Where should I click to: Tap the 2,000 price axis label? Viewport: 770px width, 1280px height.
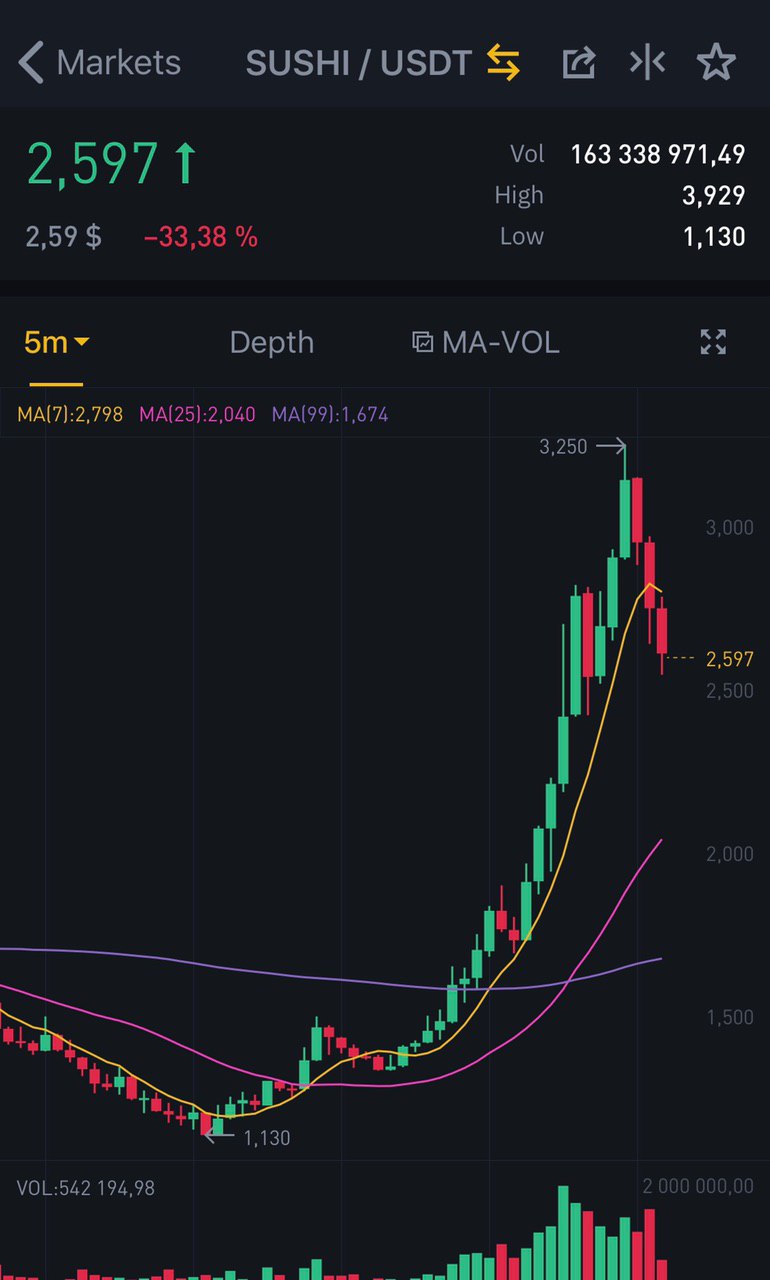[730, 853]
